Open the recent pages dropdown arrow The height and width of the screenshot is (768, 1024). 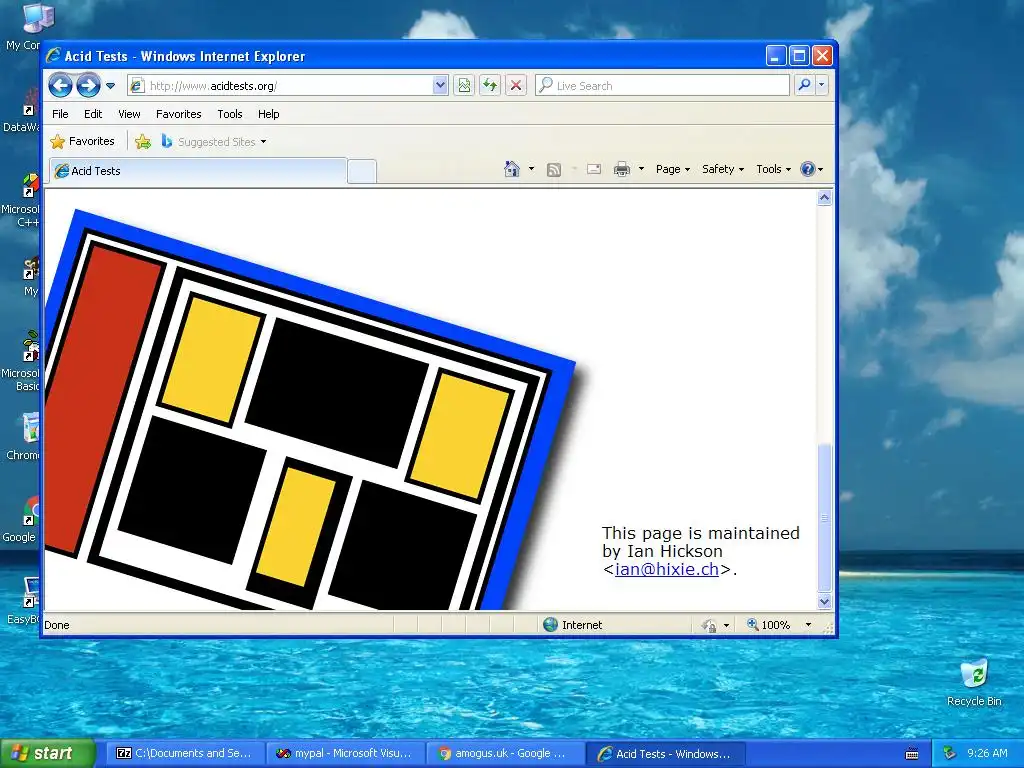point(110,86)
